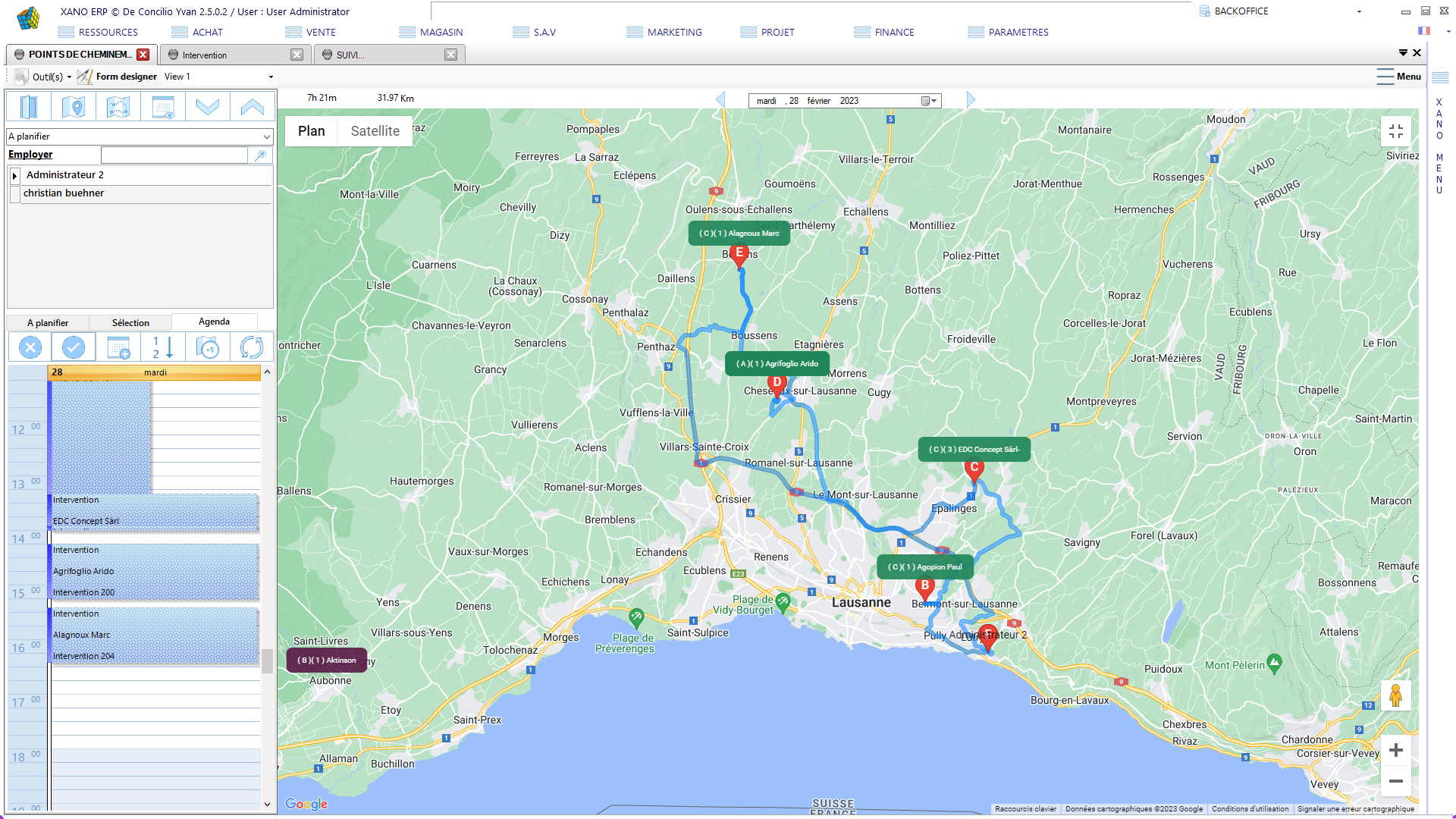Open Raccourcis clavier link
This screenshot has width=1456, height=819.
click(1025, 809)
